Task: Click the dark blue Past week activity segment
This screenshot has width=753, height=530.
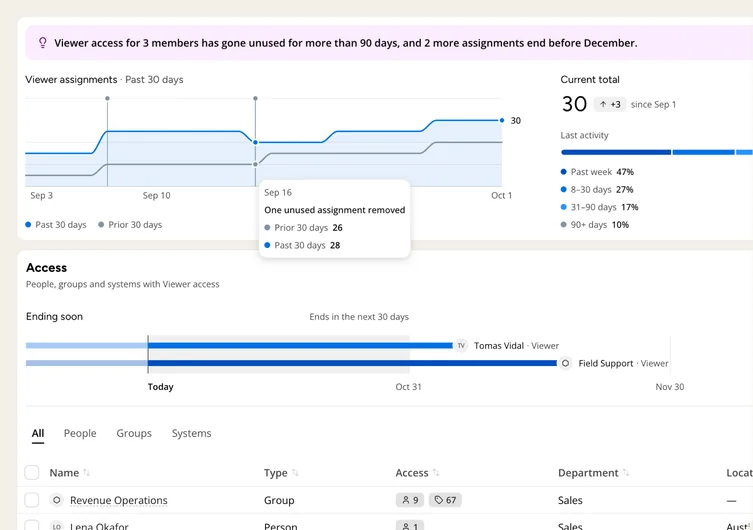Action: [x=616, y=152]
